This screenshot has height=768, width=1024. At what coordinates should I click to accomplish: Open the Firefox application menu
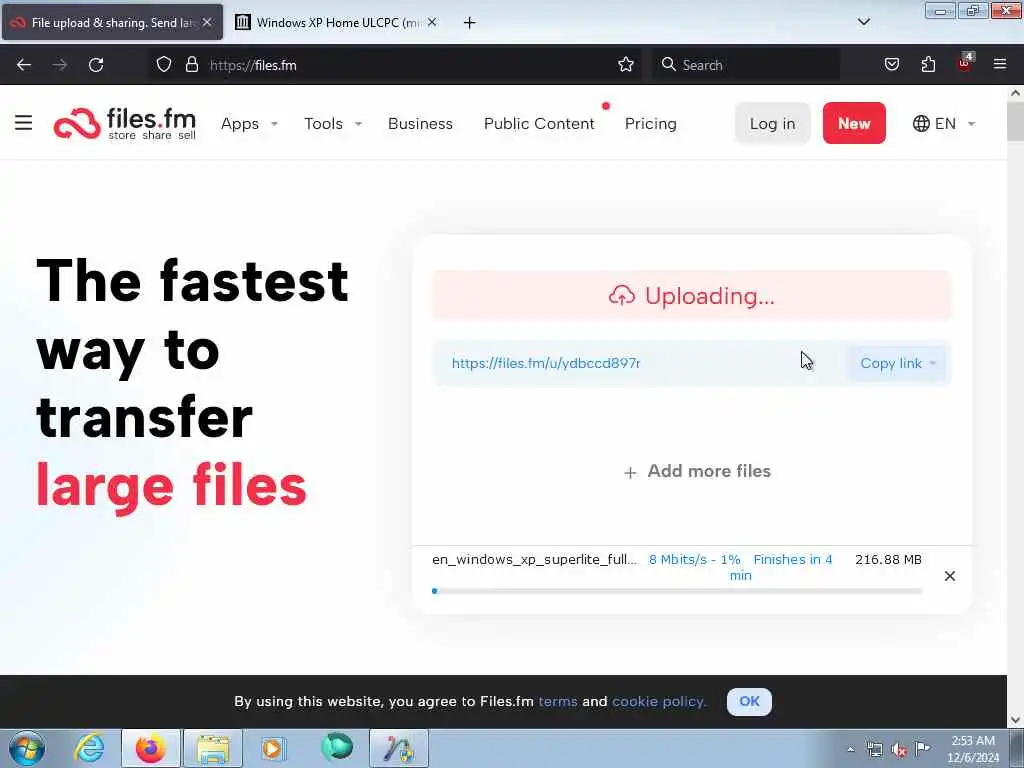click(x=1000, y=65)
